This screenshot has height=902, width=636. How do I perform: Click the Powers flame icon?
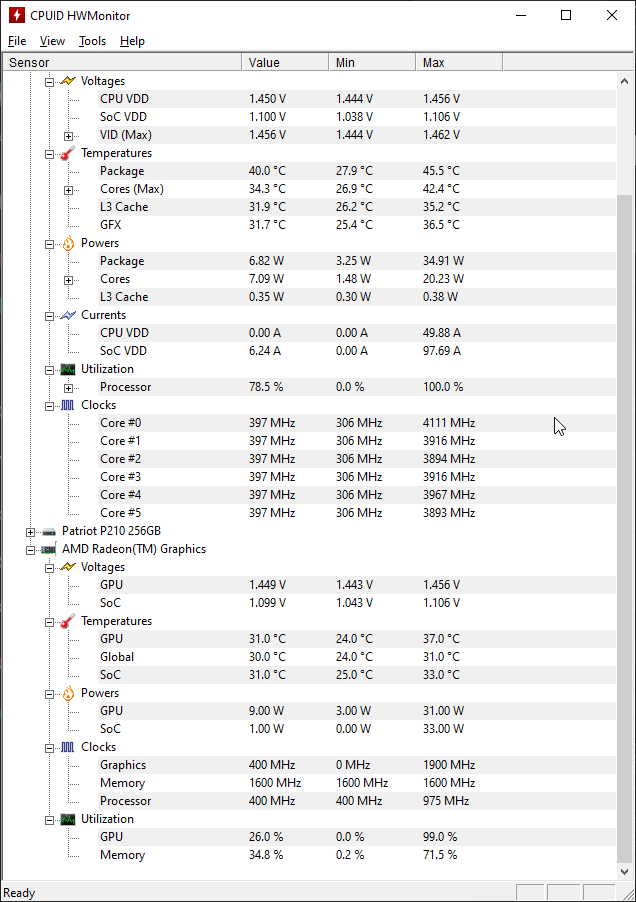pos(66,243)
